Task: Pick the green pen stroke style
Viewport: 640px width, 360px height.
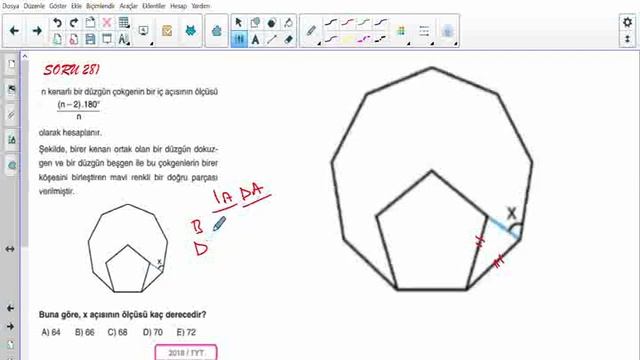Action: 364,22
